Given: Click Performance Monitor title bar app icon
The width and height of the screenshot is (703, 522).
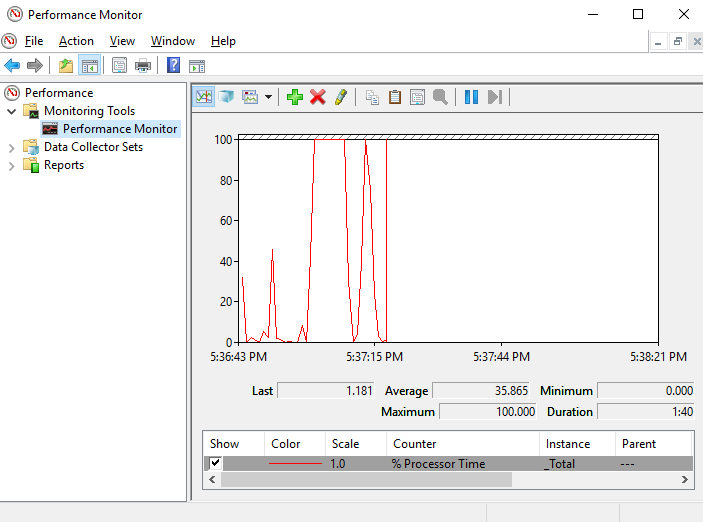Looking at the screenshot, I should coord(15,14).
